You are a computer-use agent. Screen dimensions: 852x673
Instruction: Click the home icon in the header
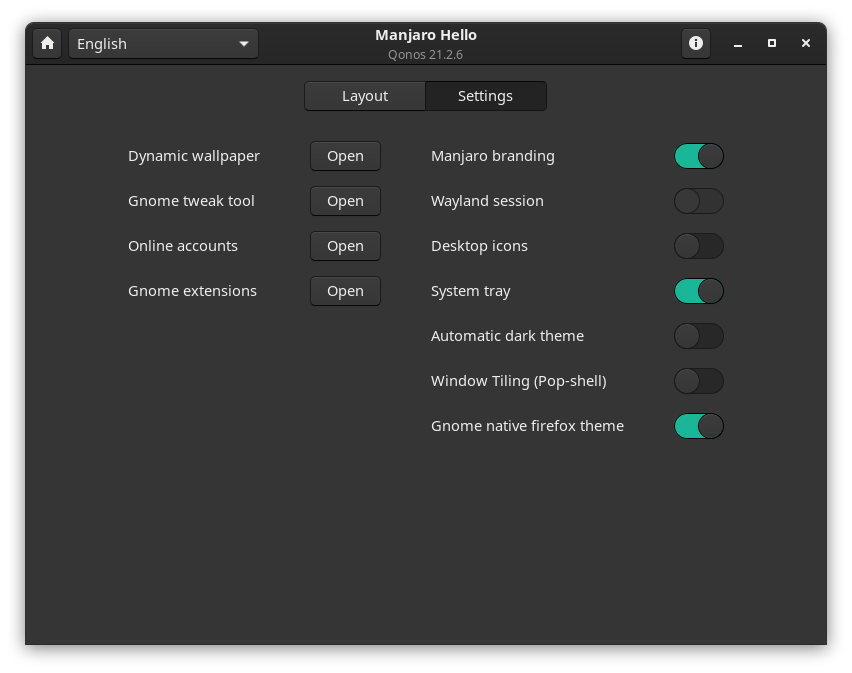(46, 43)
